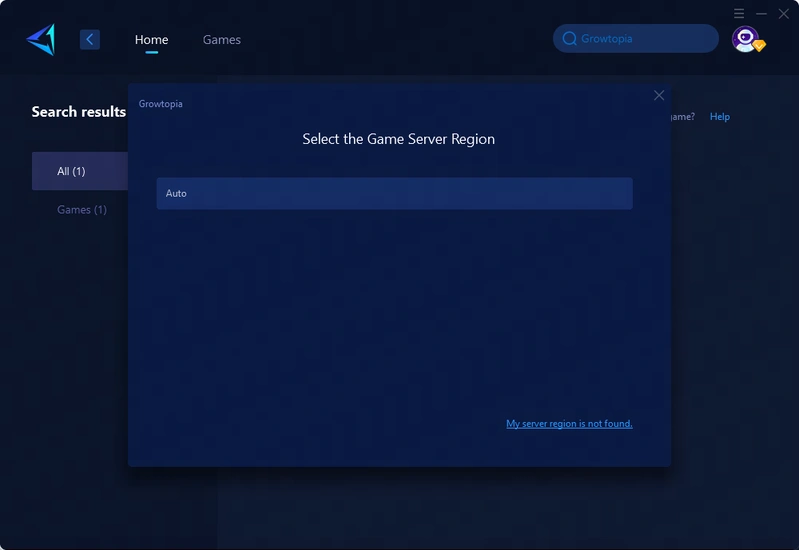
Task: Select the Auto server region option
Action: pos(394,193)
